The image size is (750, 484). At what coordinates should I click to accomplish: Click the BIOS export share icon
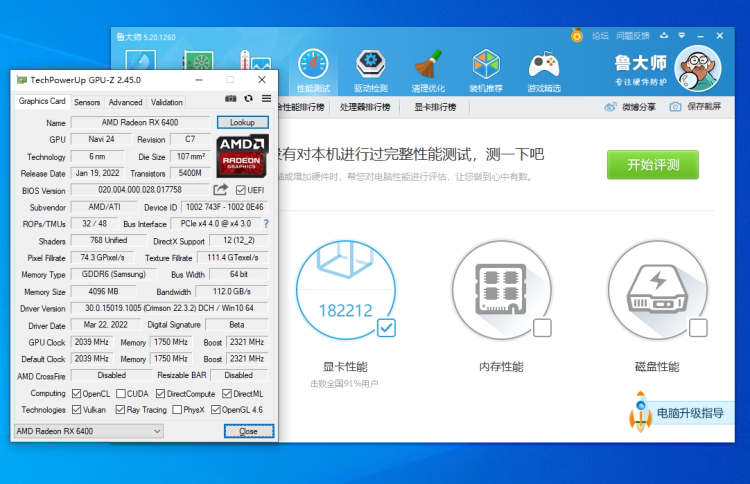[x=221, y=190]
